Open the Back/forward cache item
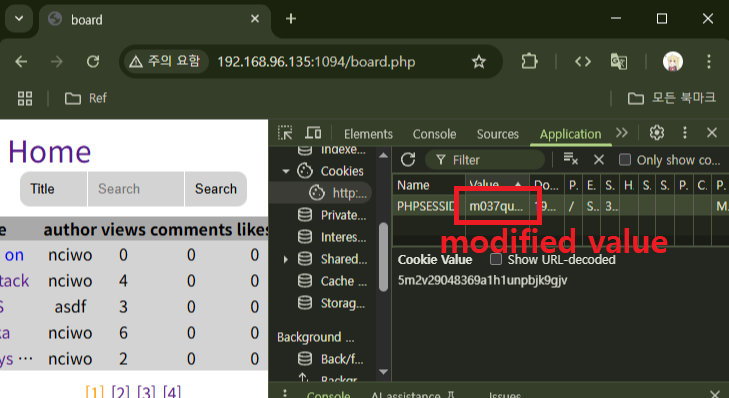The width and height of the screenshot is (729, 398). (x=342, y=359)
